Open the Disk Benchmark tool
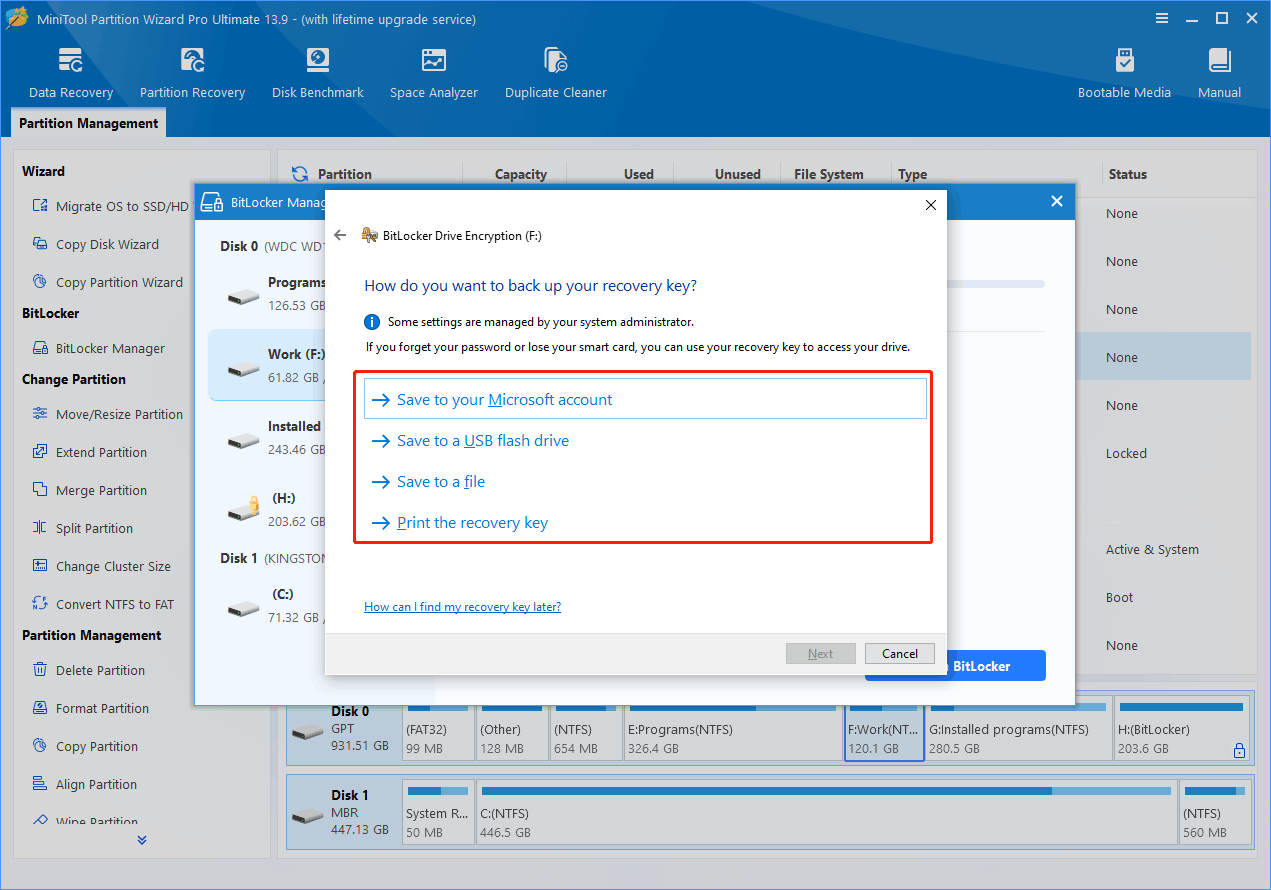Screen dimensions: 1271x890 tap(318, 73)
